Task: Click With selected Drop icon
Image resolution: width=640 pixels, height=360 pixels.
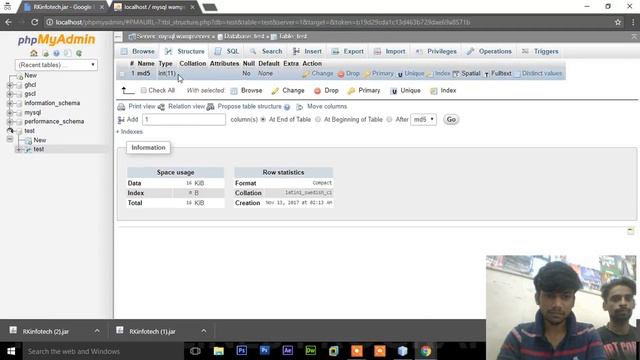Action: pyautogui.click(x=318, y=91)
